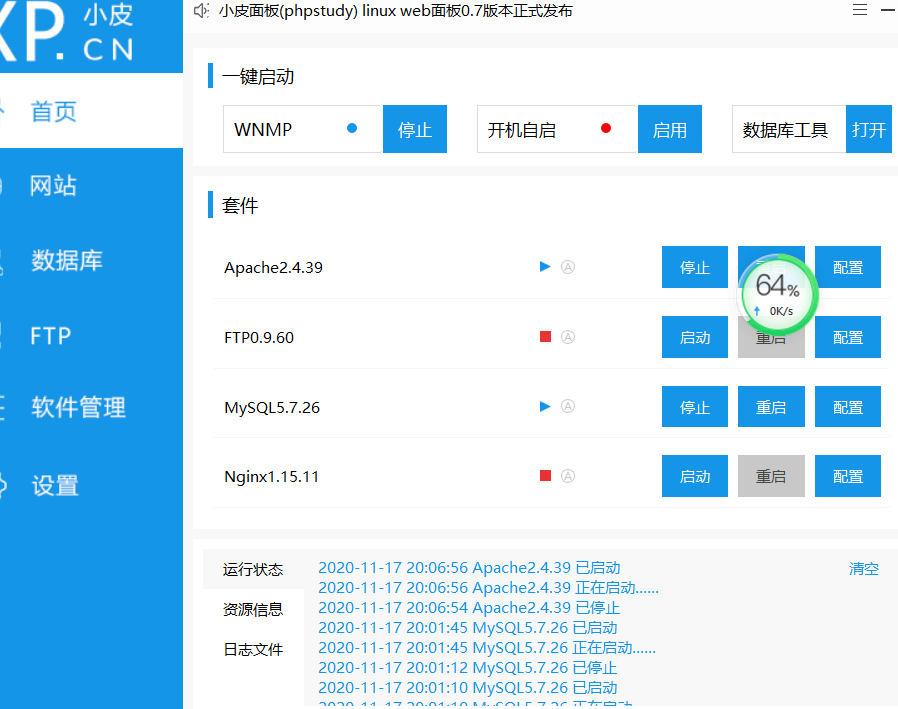This screenshot has height=709, width=898.
Task: Click log entry 20:06:56 Apache2.4.39 已启动
Action: (x=469, y=568)
